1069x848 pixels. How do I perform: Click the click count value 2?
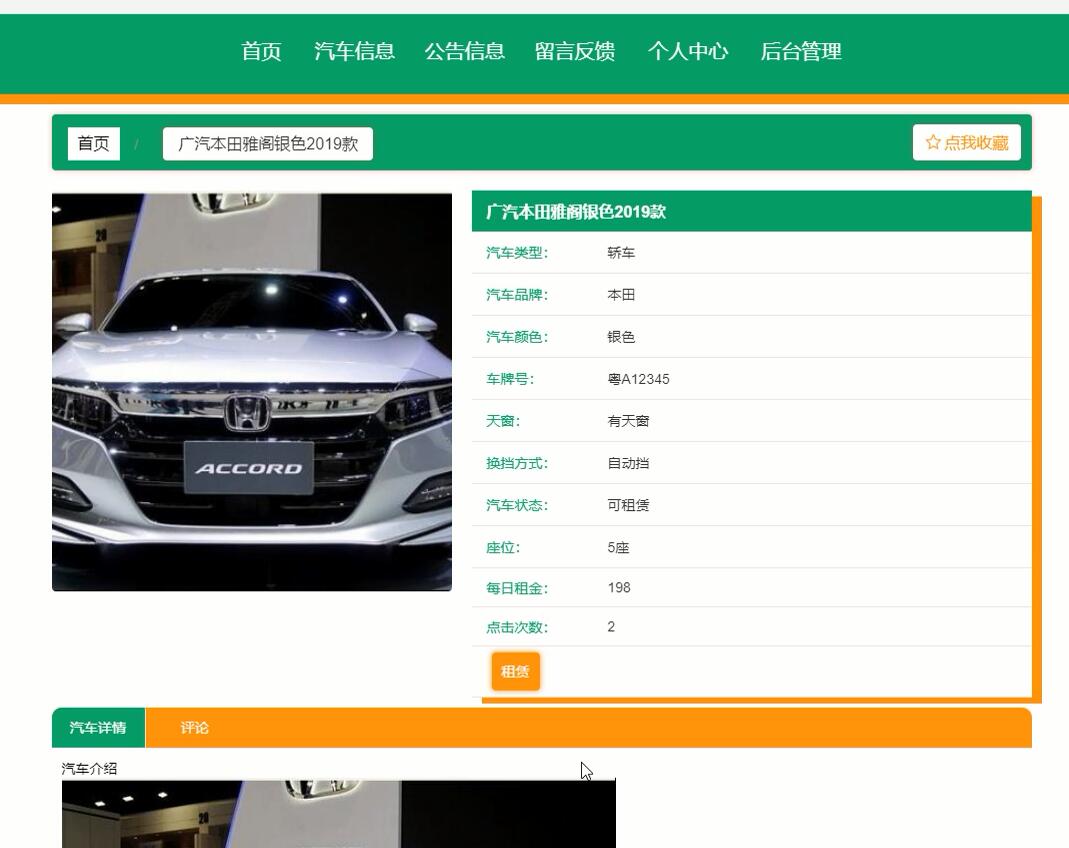pos(612,627)
